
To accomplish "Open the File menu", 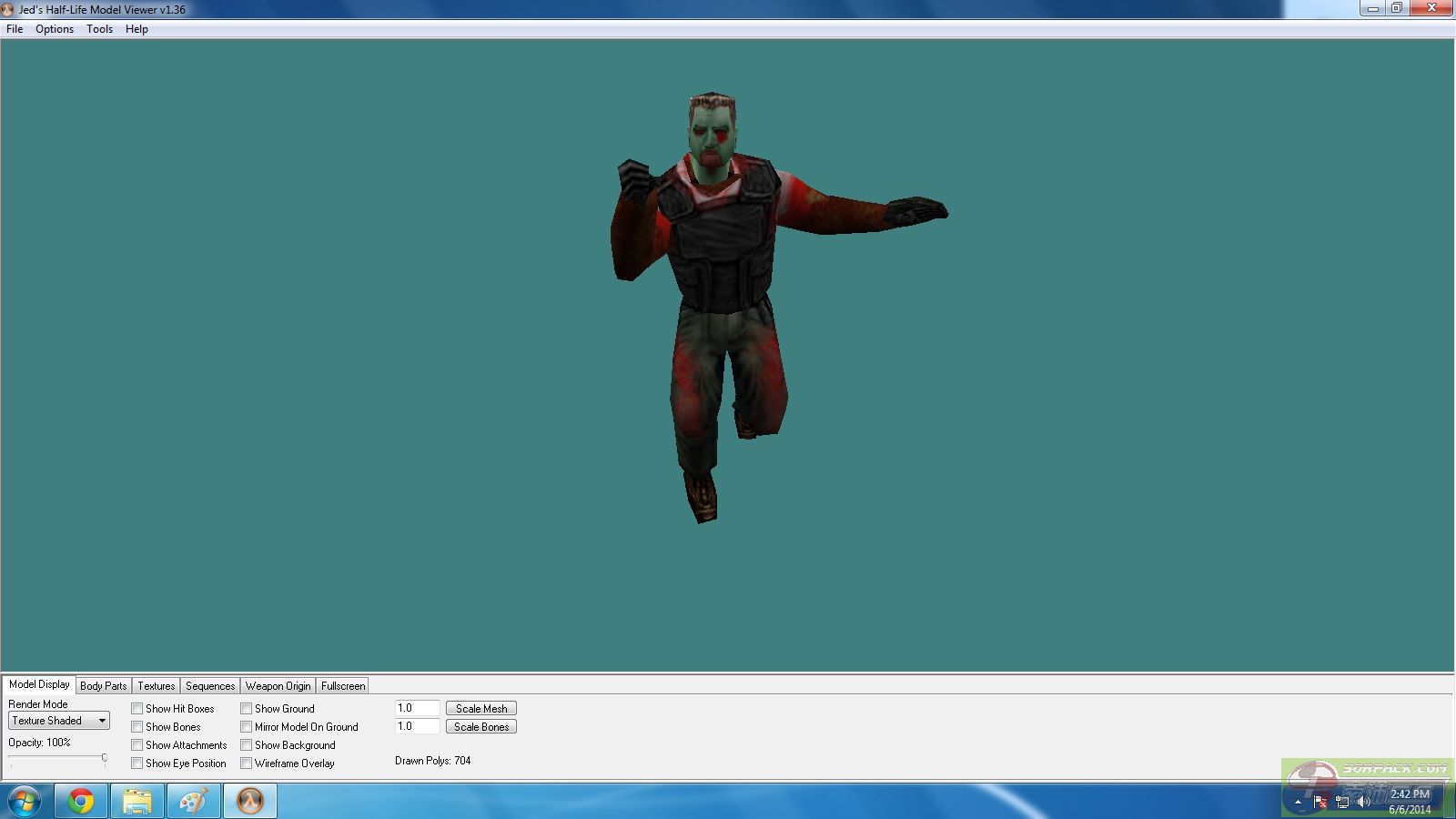I will tap(15, 29).
